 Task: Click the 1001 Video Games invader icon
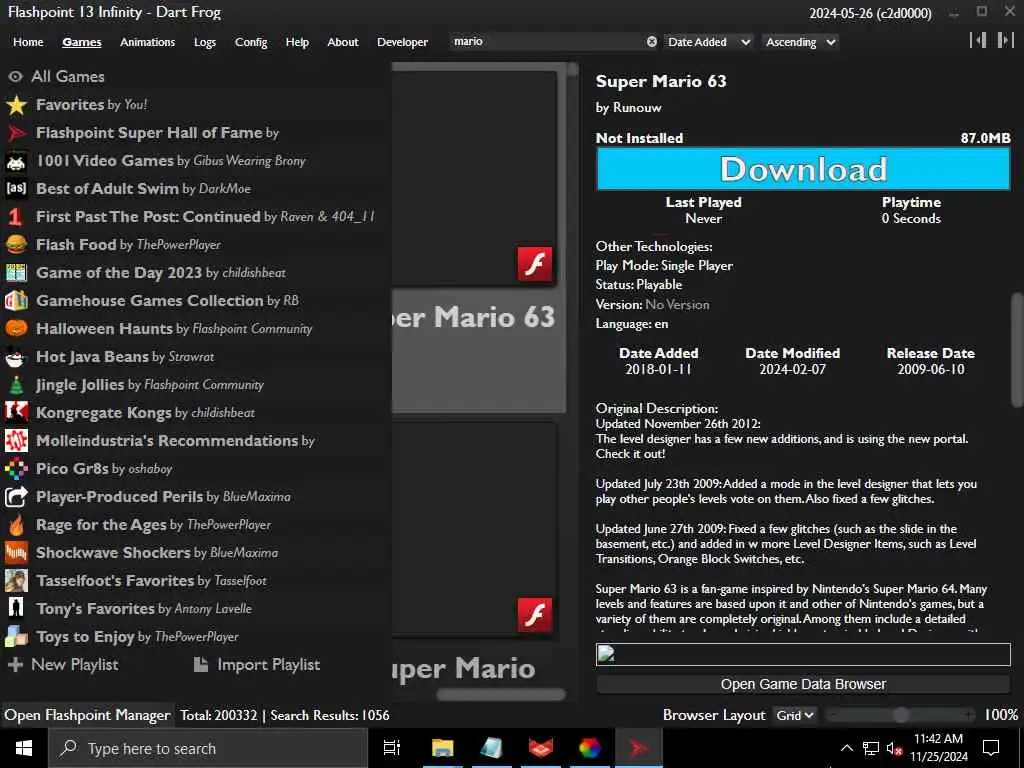[x=16, y=161]
